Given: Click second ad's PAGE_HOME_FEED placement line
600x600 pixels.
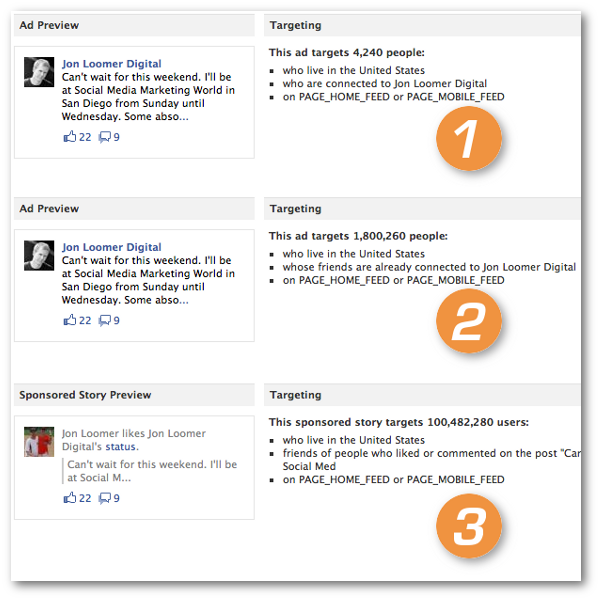Looking at the screenshot, I should 393,280.
